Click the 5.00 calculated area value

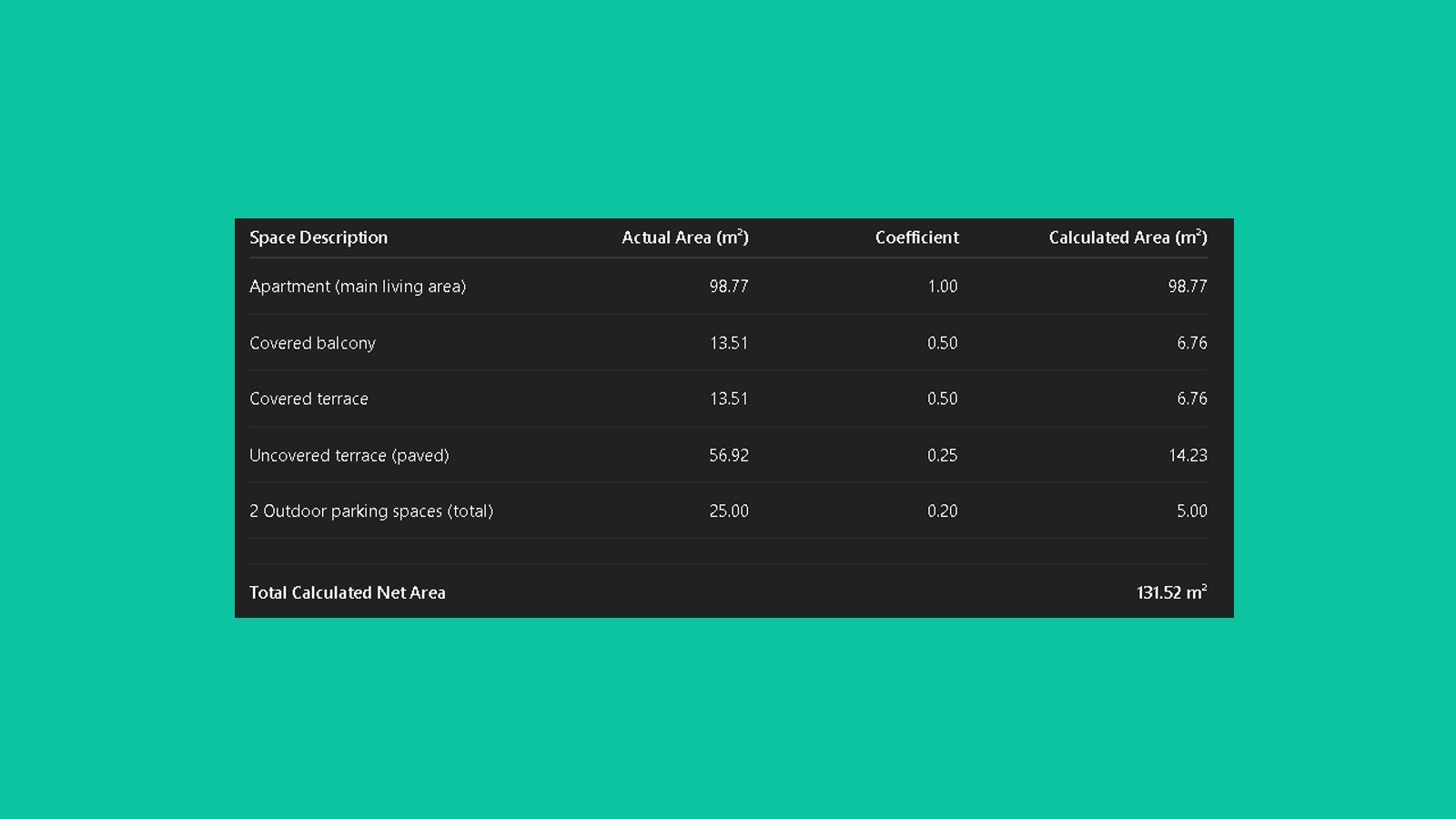pyautogui.click(x=1191, y=511)
